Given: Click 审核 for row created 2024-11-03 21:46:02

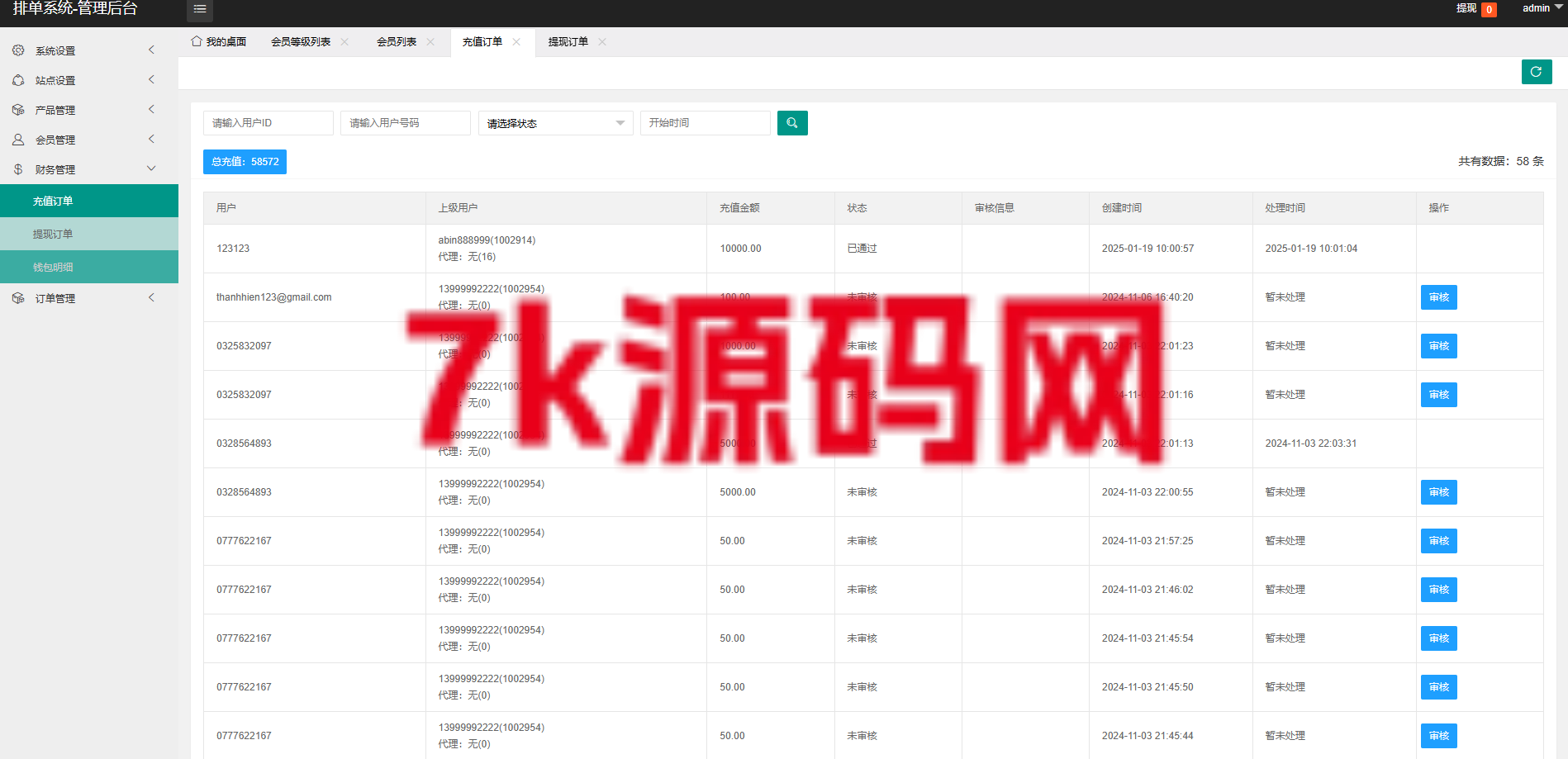Looking at the screenshot, I should pyautogui.click(x=1439, y=590).
